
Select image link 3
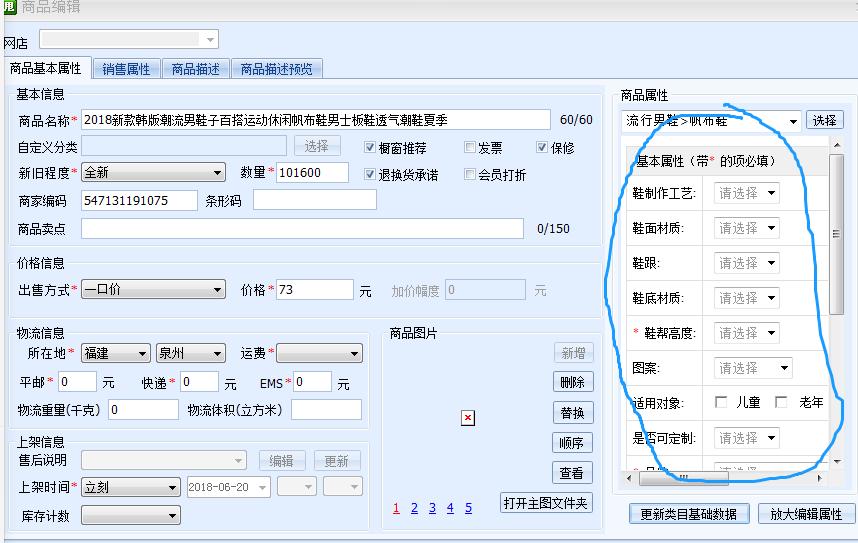[432, 509]
